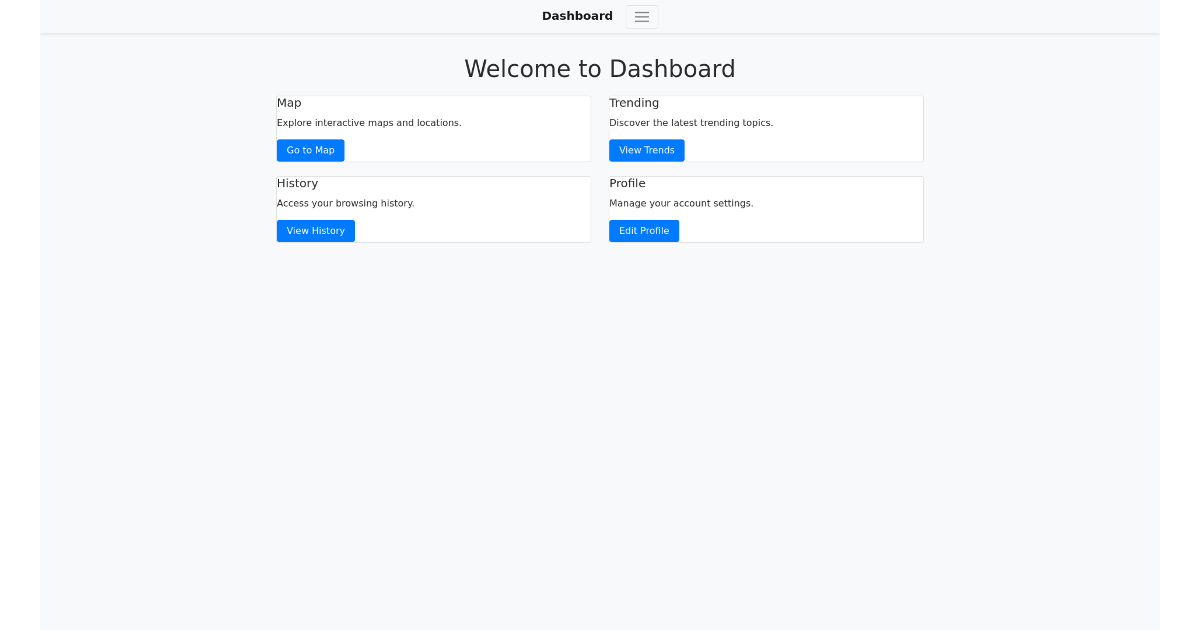The height and width of the screenshot is (630, 1200).
Task: Click the View Trends button
Action: tap(646, 150)
